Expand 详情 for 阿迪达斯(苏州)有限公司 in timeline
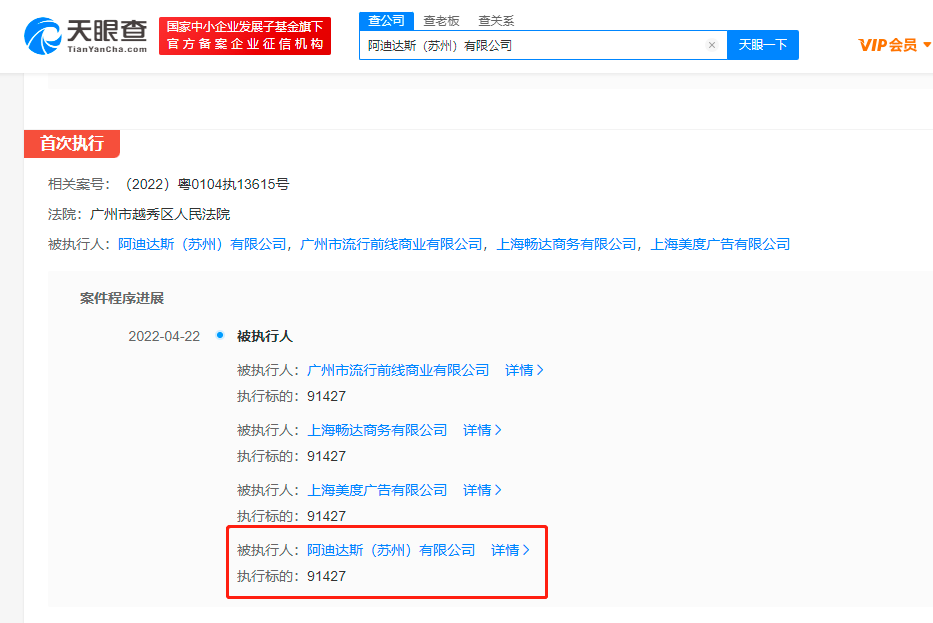Image resolution: width=933 pixels, height=623 pixels. coord(510,550)
